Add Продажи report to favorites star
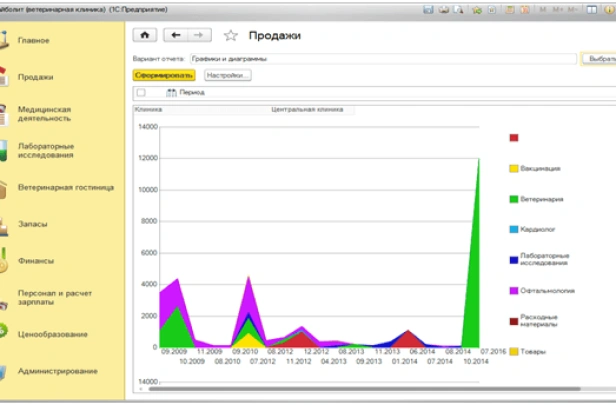 [231, 35]
